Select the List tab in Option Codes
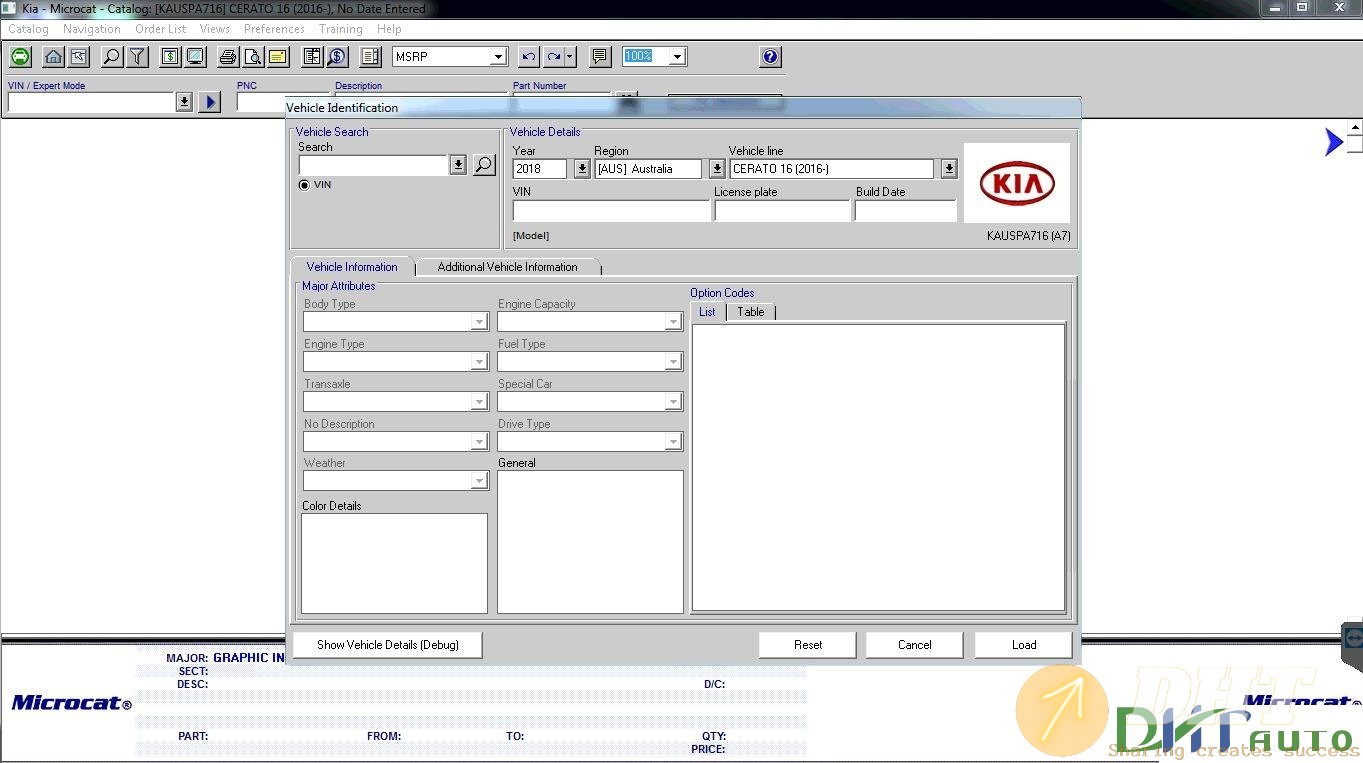Screen dimensions: 1363x763 [707, 312]
